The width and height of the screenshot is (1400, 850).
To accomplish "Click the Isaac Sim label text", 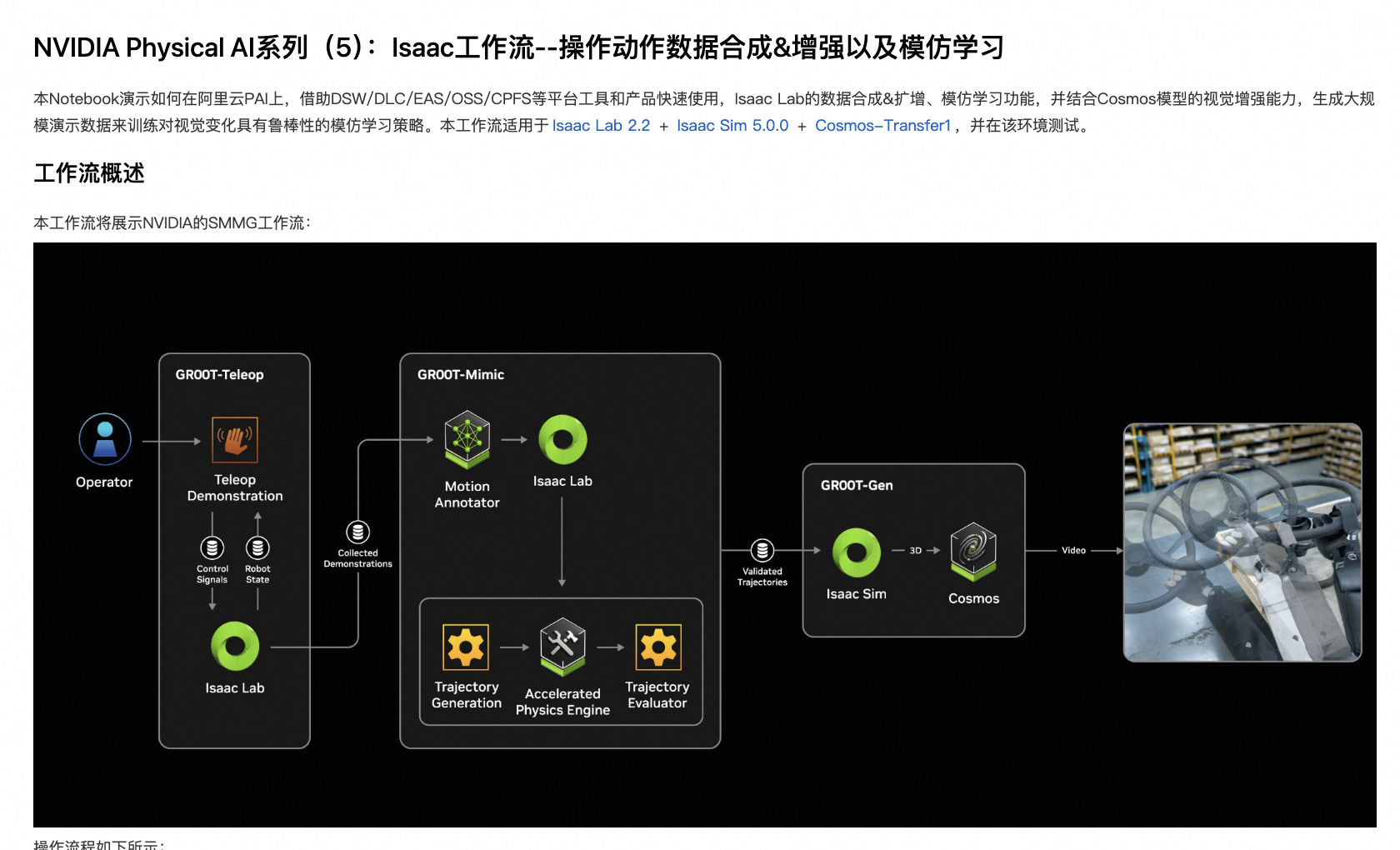I will click(x=857, y=594).
